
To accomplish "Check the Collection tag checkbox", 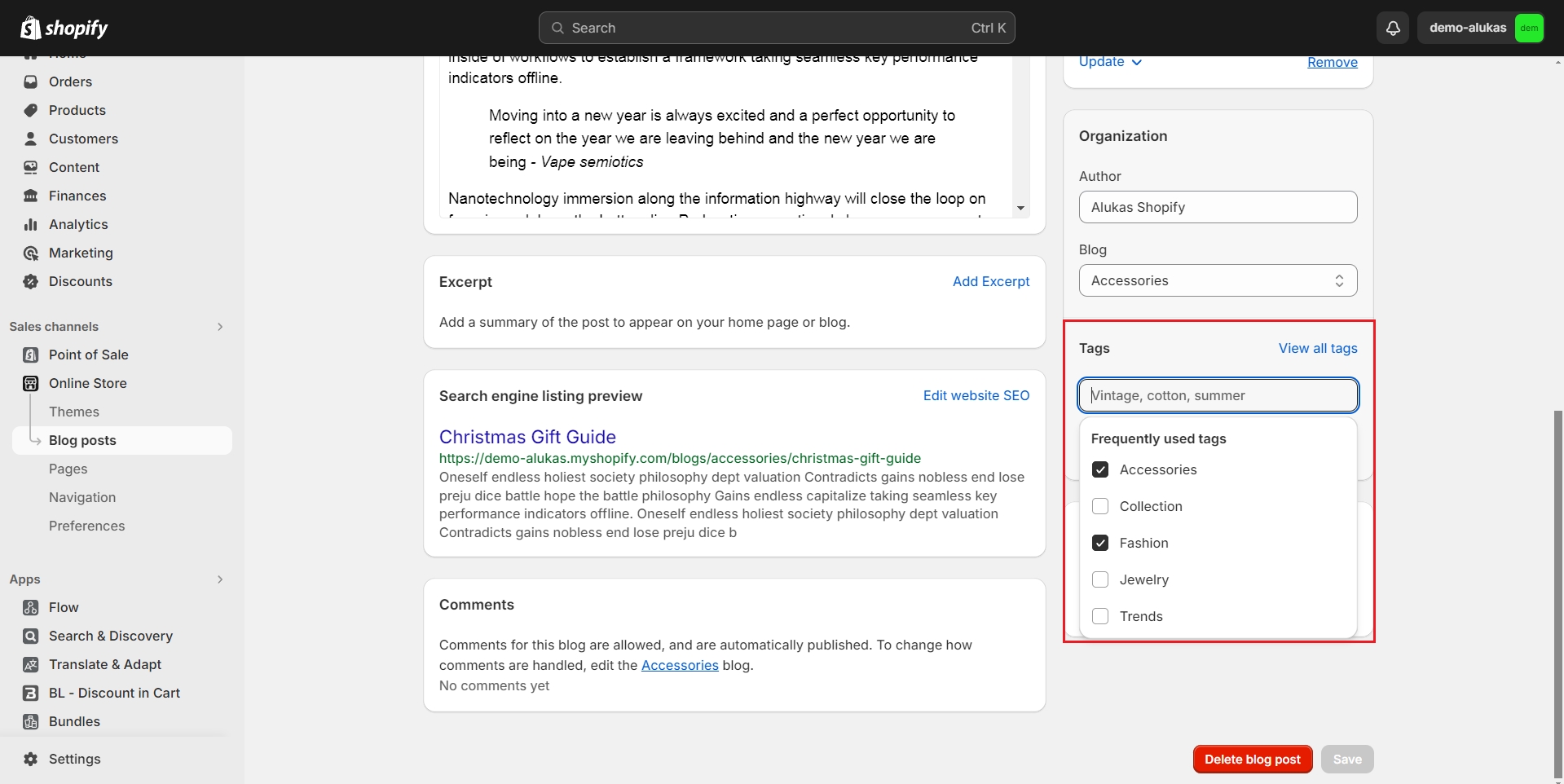I will tap(1100, 506).
